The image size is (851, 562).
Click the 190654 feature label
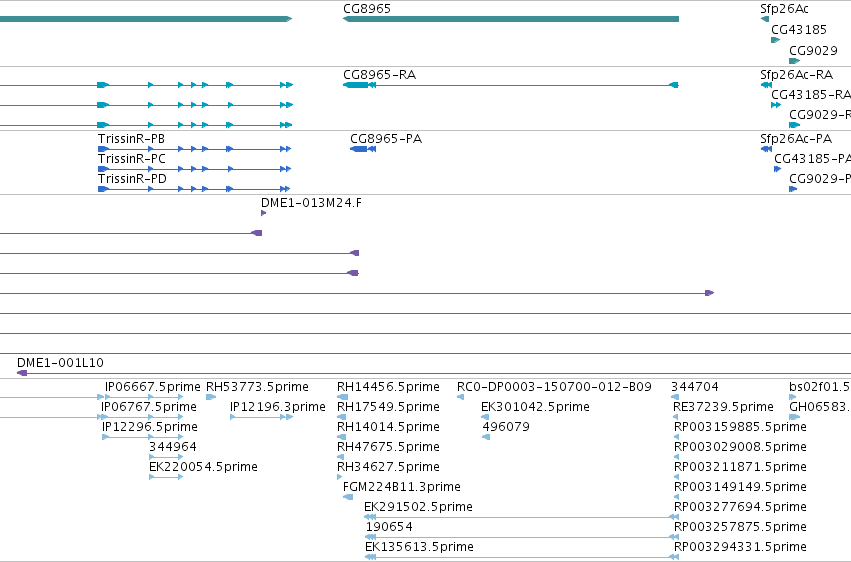tap(389, 527)
